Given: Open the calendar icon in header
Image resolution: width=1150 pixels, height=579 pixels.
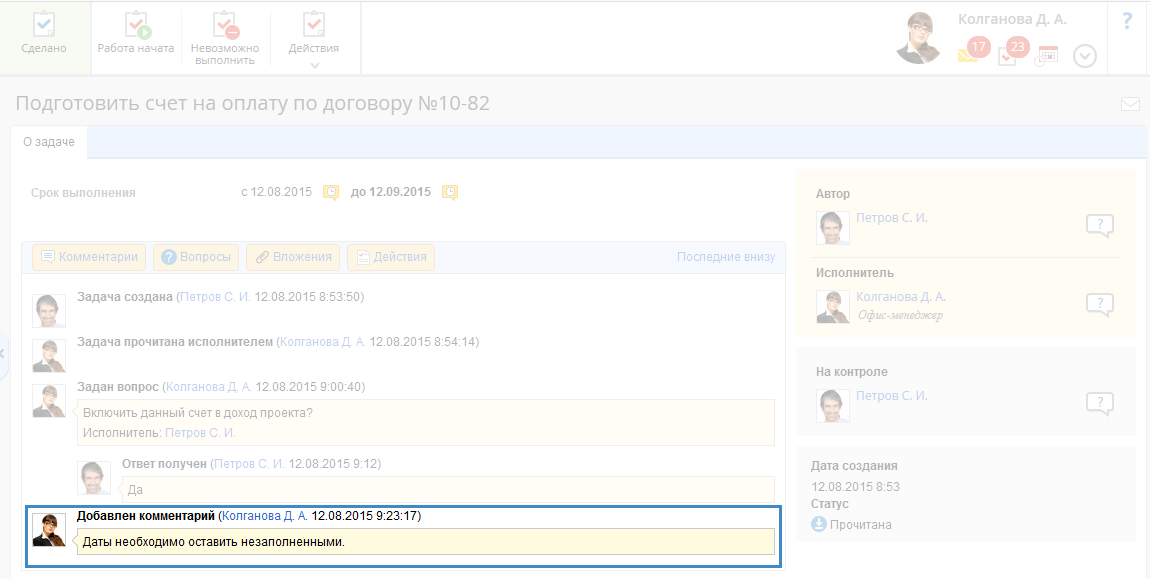Looking at the screenshot, I should [x=1047, y=56].
